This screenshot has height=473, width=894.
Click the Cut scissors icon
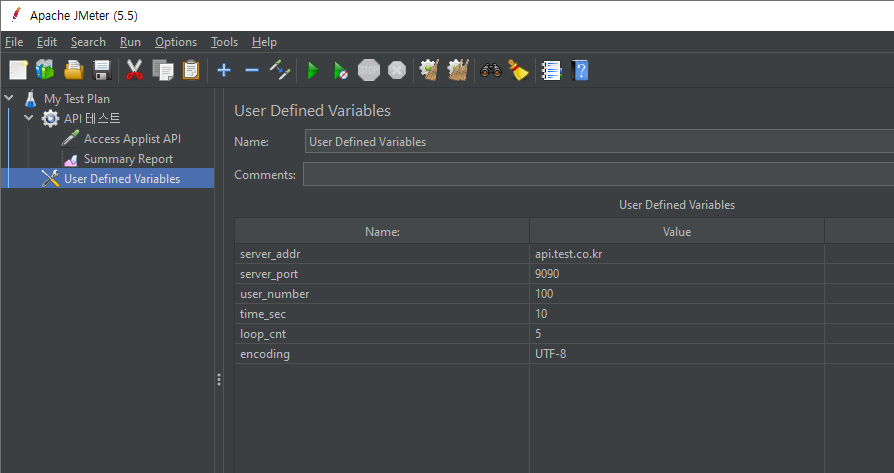point(135,70)
